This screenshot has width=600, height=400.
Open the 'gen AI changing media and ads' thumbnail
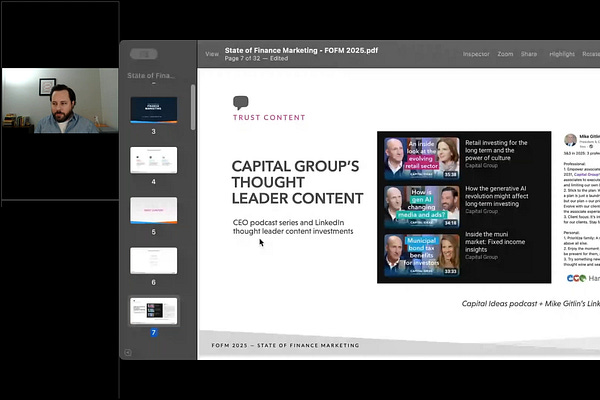pos(422,207)
